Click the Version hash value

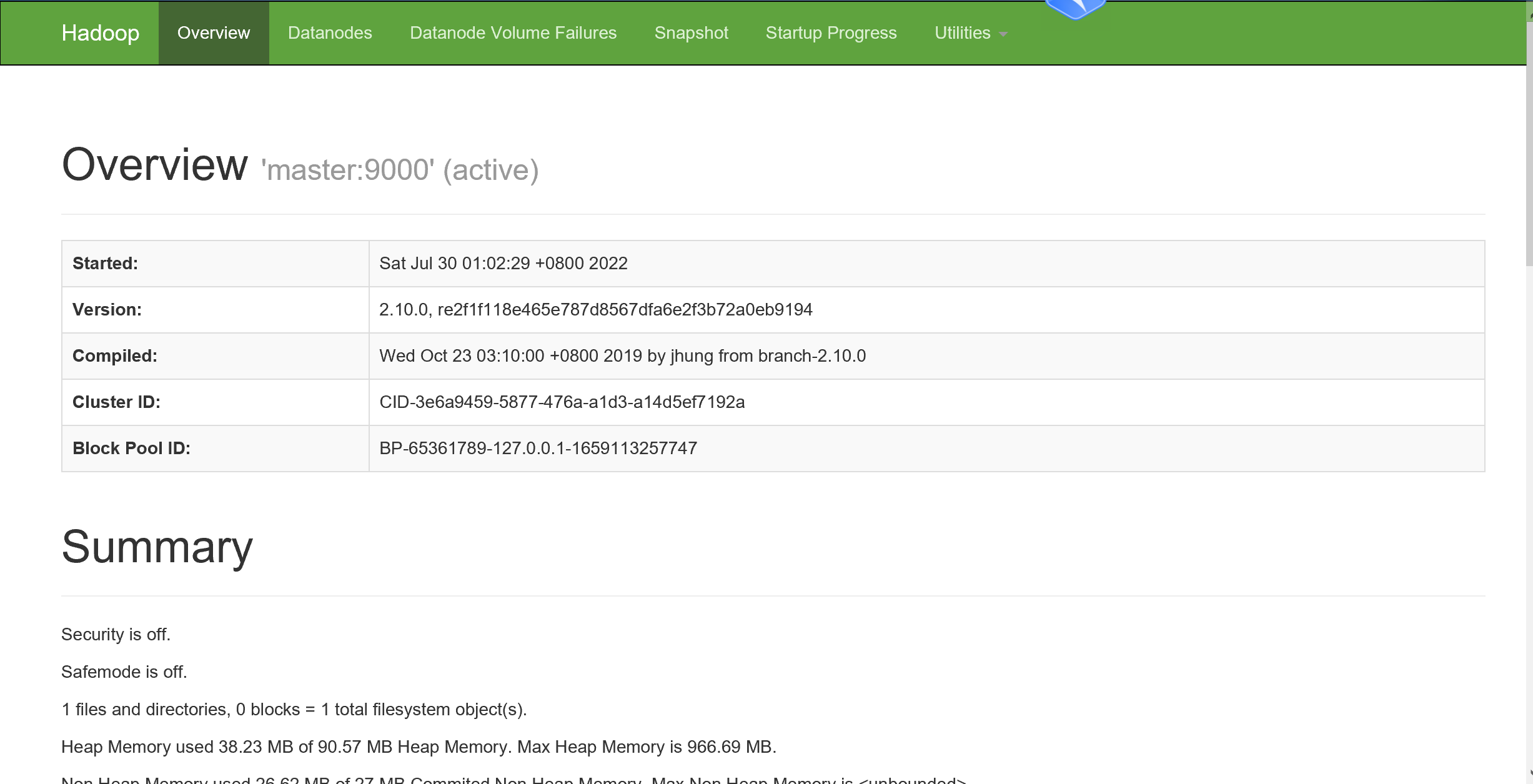(595, 310)
